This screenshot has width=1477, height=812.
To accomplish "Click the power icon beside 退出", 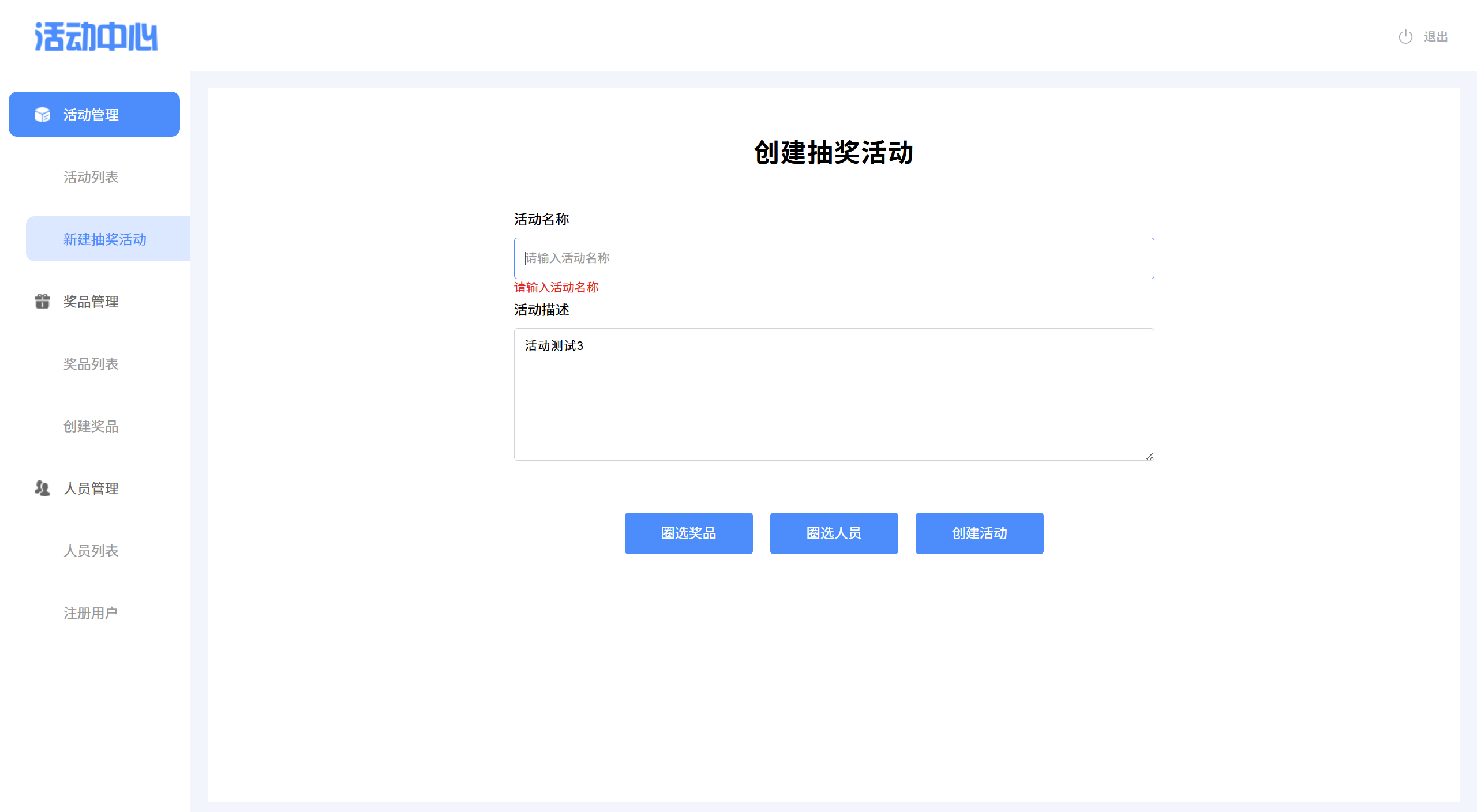I will (1405, 37).
